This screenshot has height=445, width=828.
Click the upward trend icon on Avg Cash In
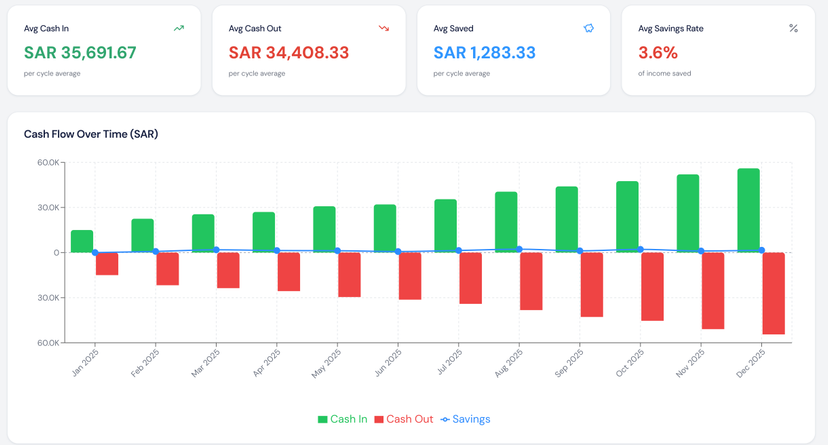[179, 28]
